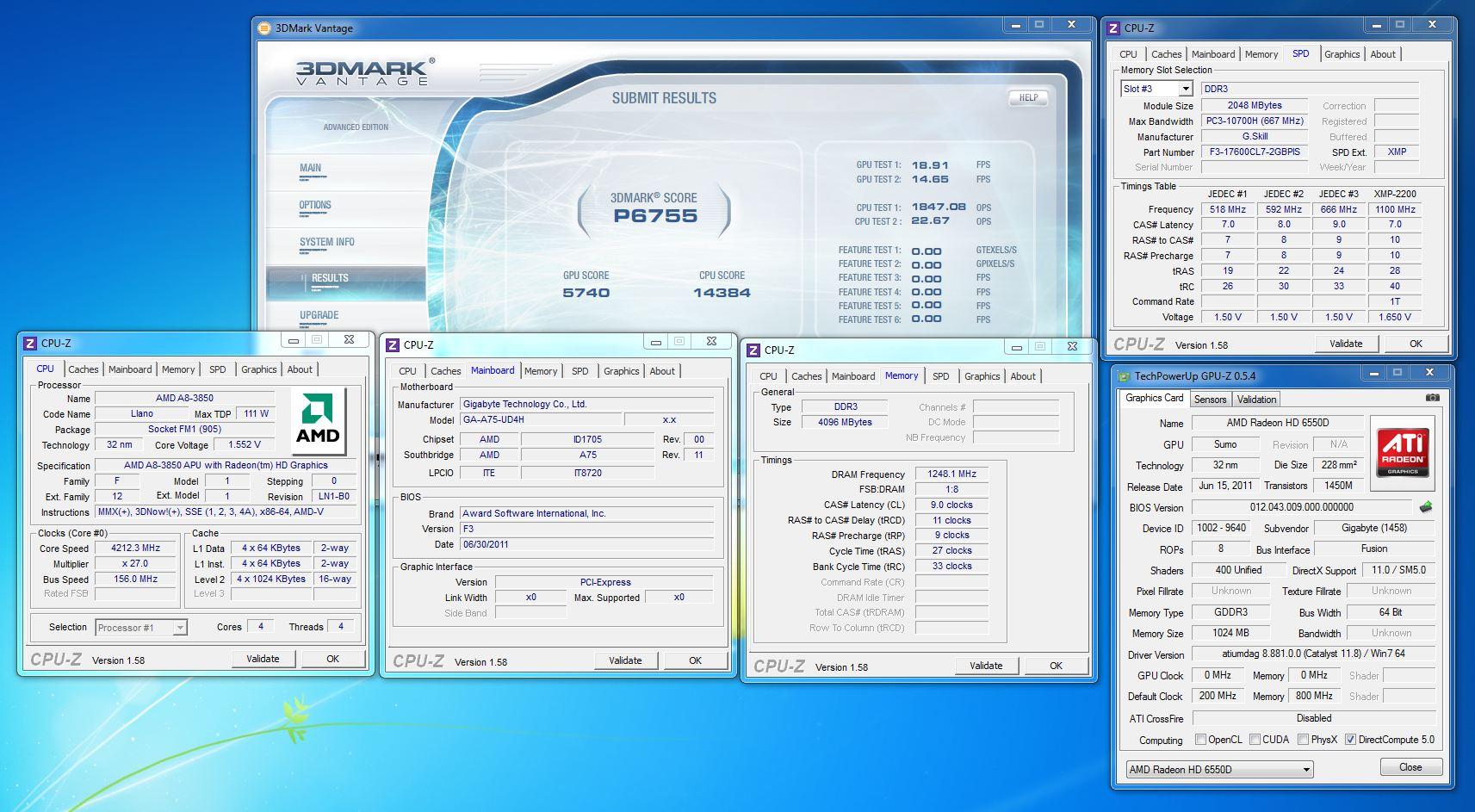Open SYSTEM INFO in 3DMark Vantage
Viewport: 1475px width, 812px height.
327,242
